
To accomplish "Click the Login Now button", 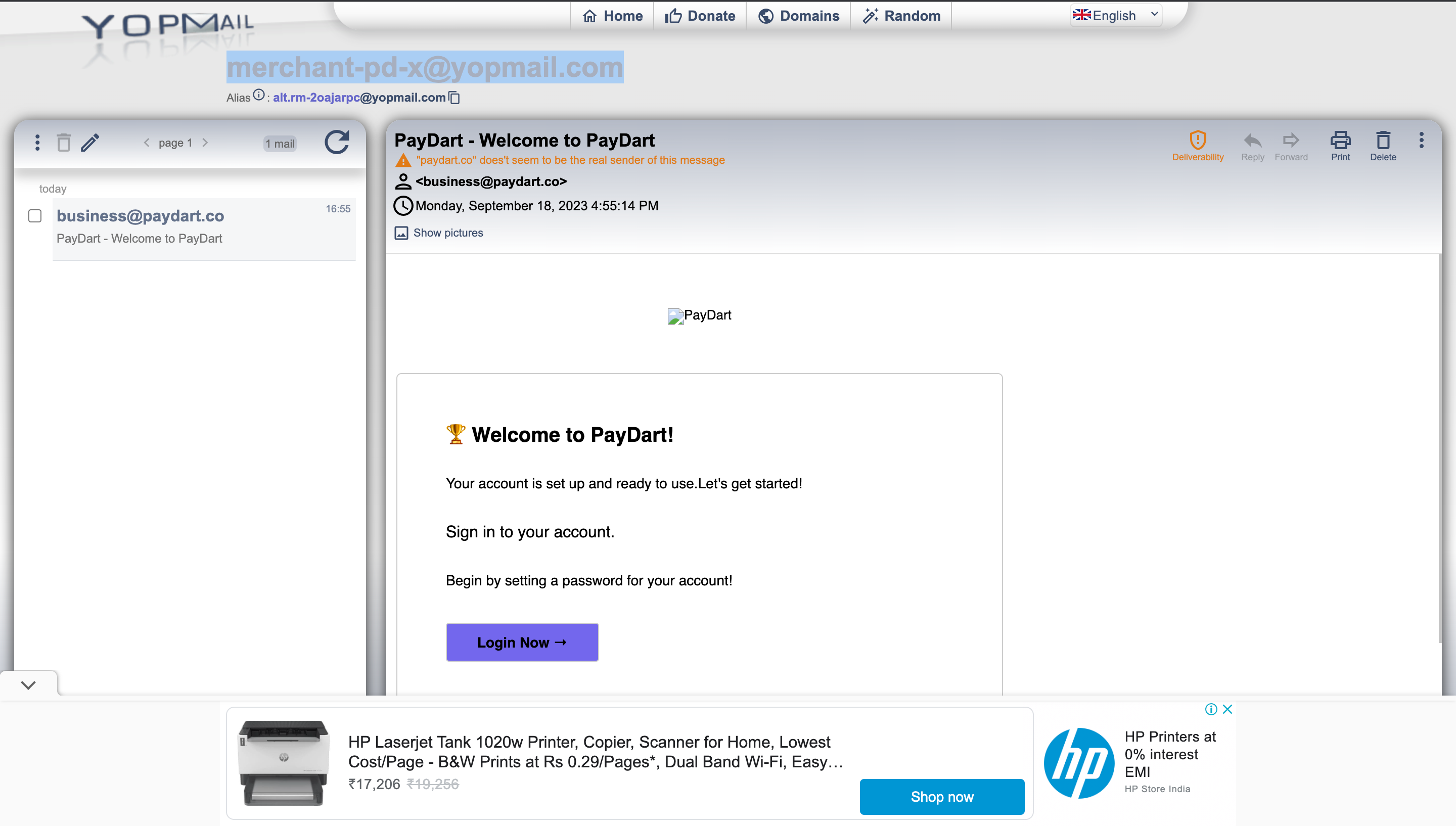I will coord(522,642).
